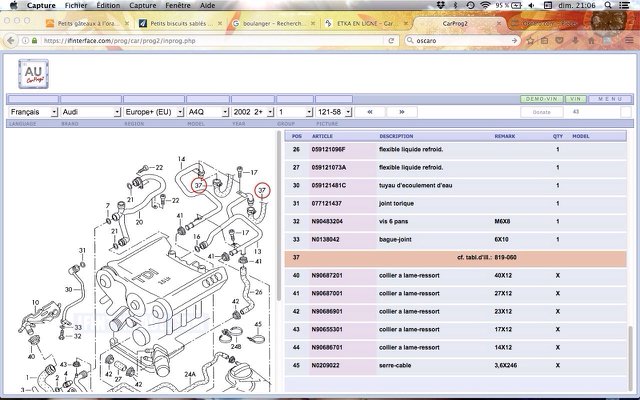Click the AU CarProg2 logo icon

point(33,73)
